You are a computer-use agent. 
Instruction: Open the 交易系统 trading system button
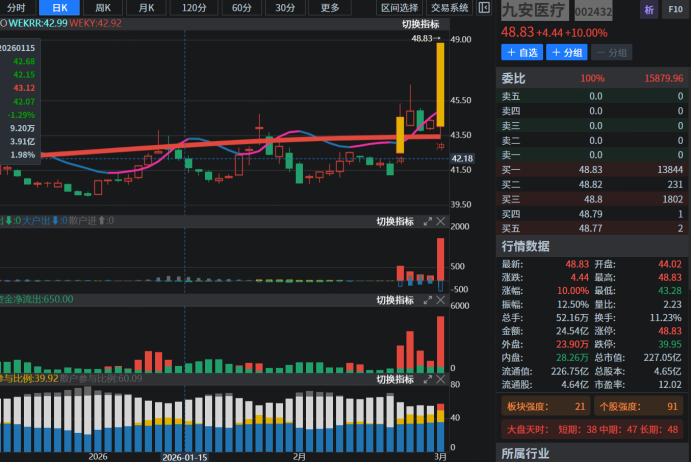(450, 8)
